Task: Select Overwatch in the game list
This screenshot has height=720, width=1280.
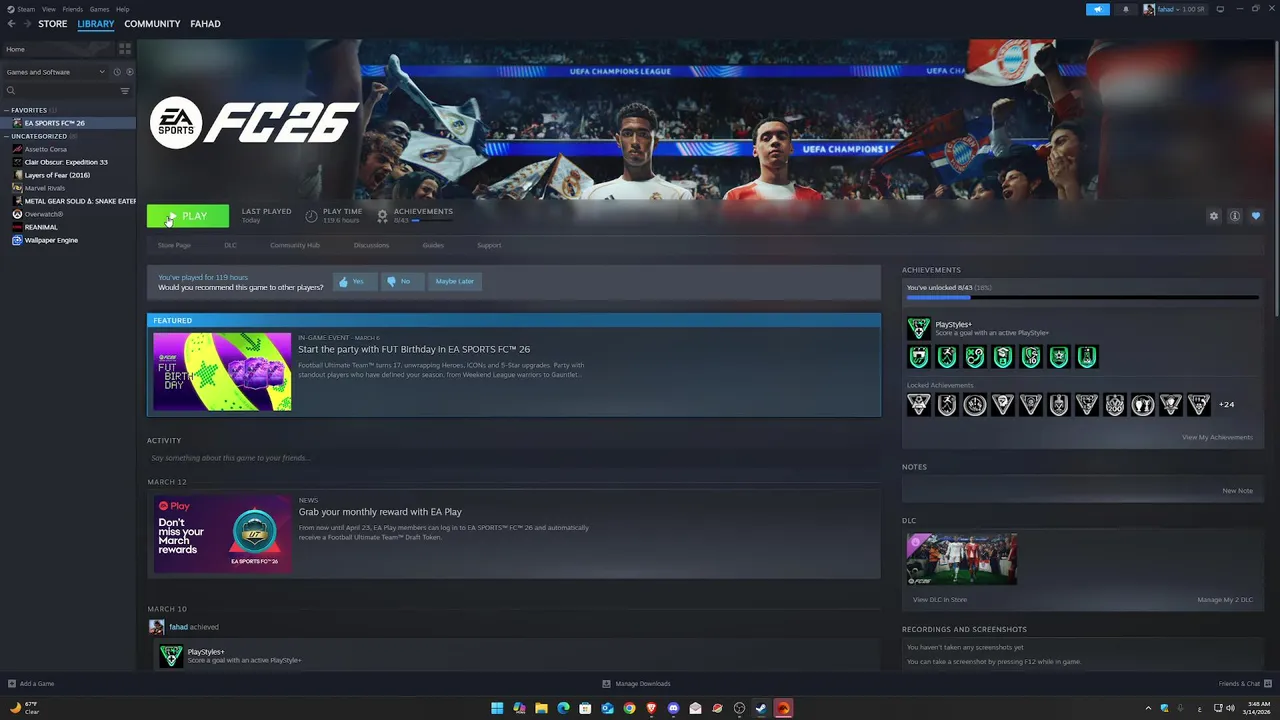Action: [44, 214]
